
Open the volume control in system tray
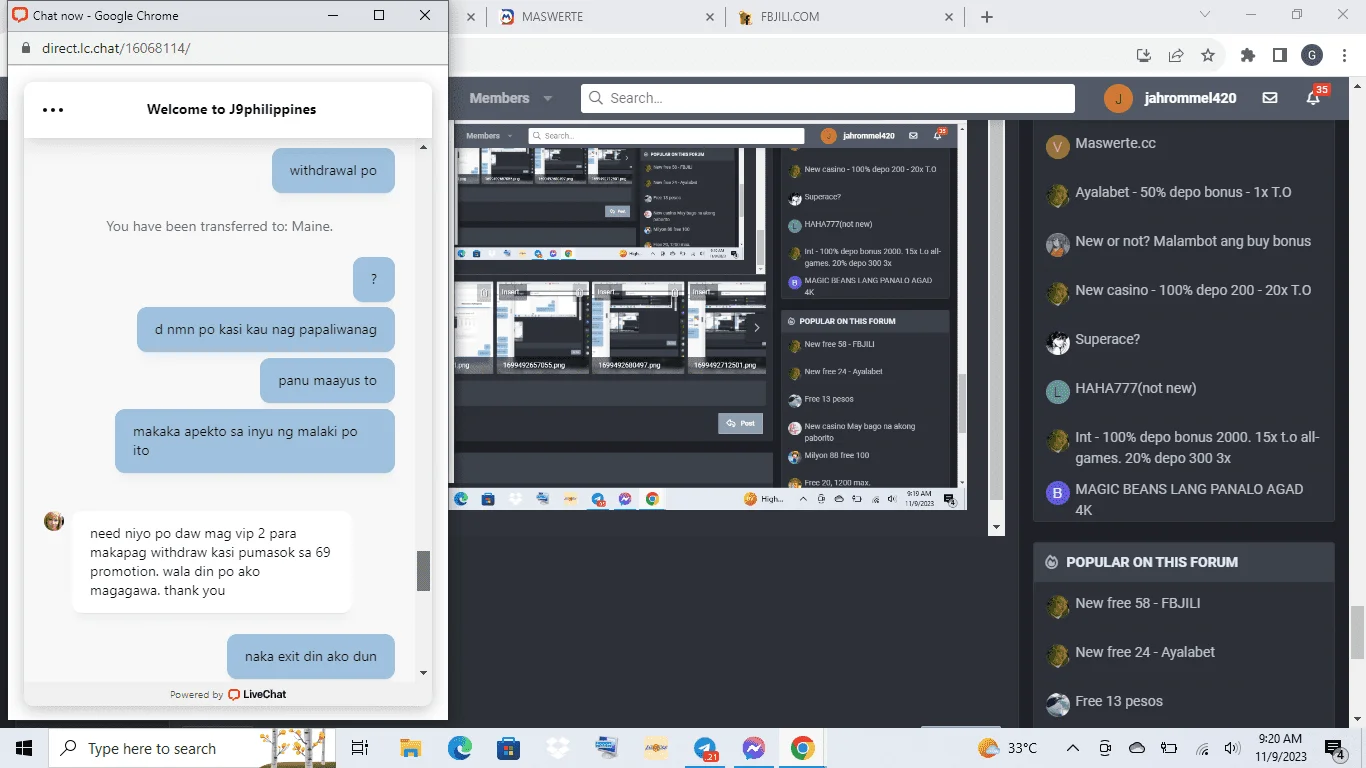1233,748
